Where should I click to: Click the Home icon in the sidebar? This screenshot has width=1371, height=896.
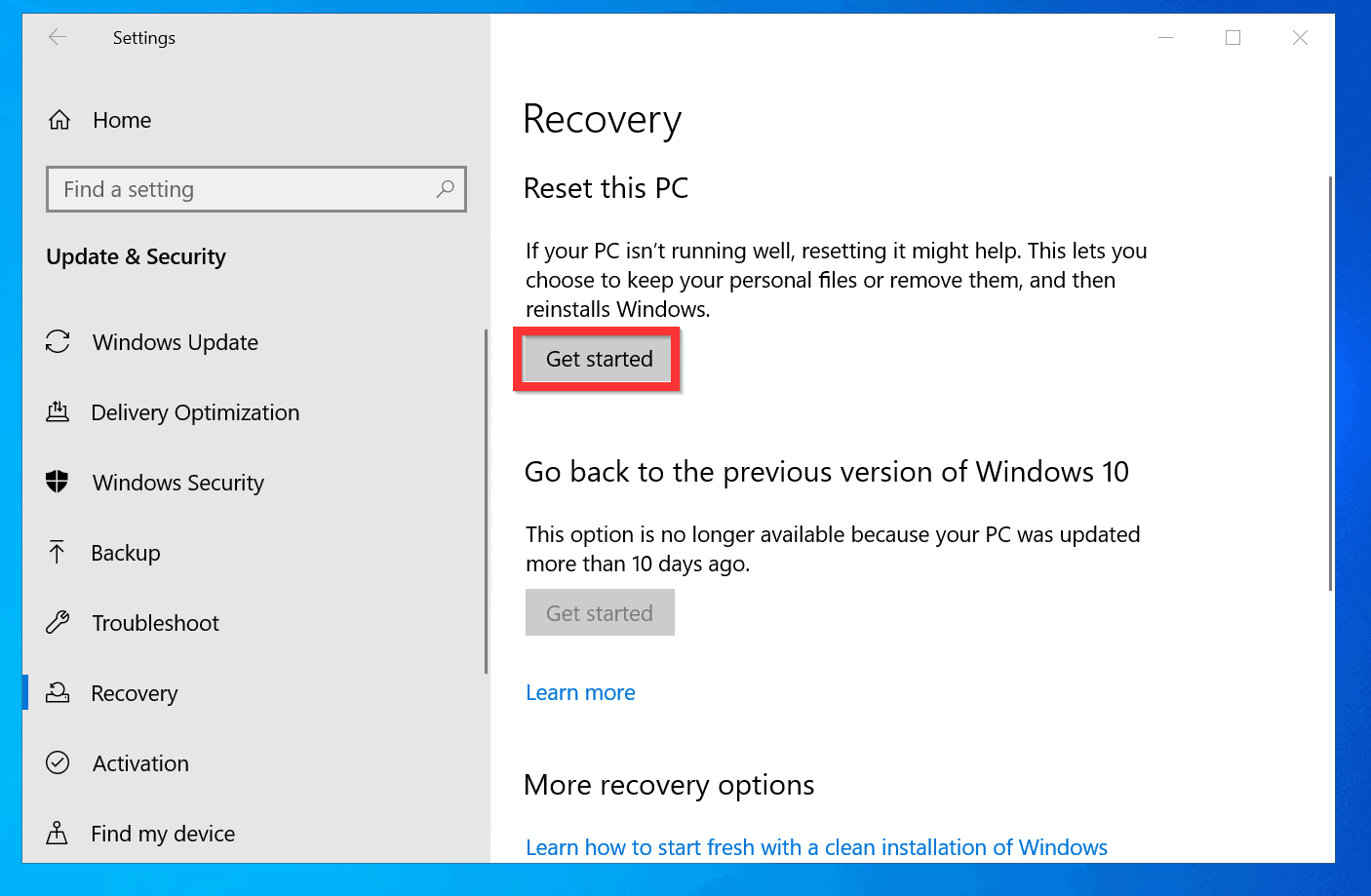point(59,119)
